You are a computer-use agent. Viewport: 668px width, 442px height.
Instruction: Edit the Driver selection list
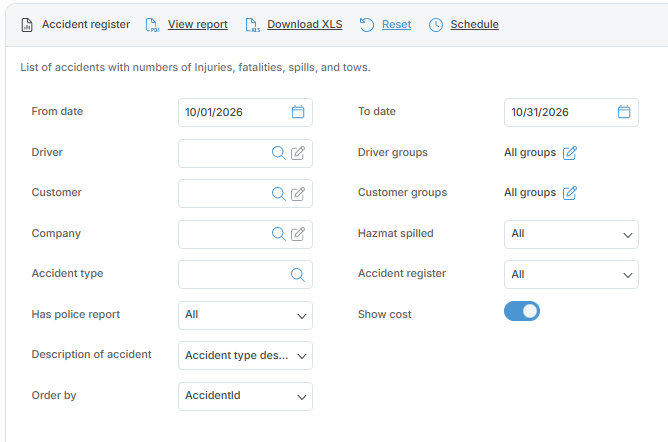(x=298, y=153)
